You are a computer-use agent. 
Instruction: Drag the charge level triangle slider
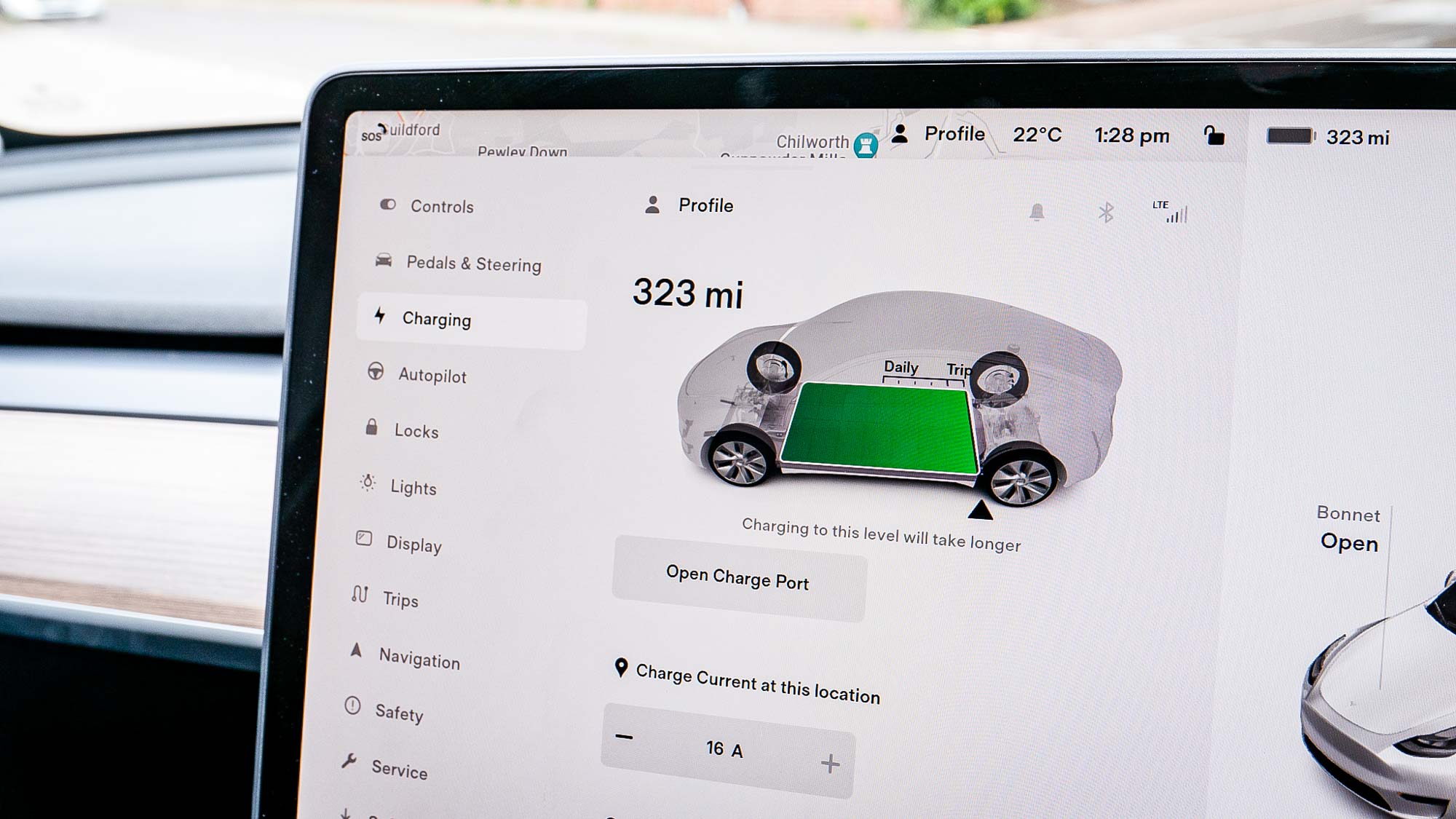coord(967,508)
